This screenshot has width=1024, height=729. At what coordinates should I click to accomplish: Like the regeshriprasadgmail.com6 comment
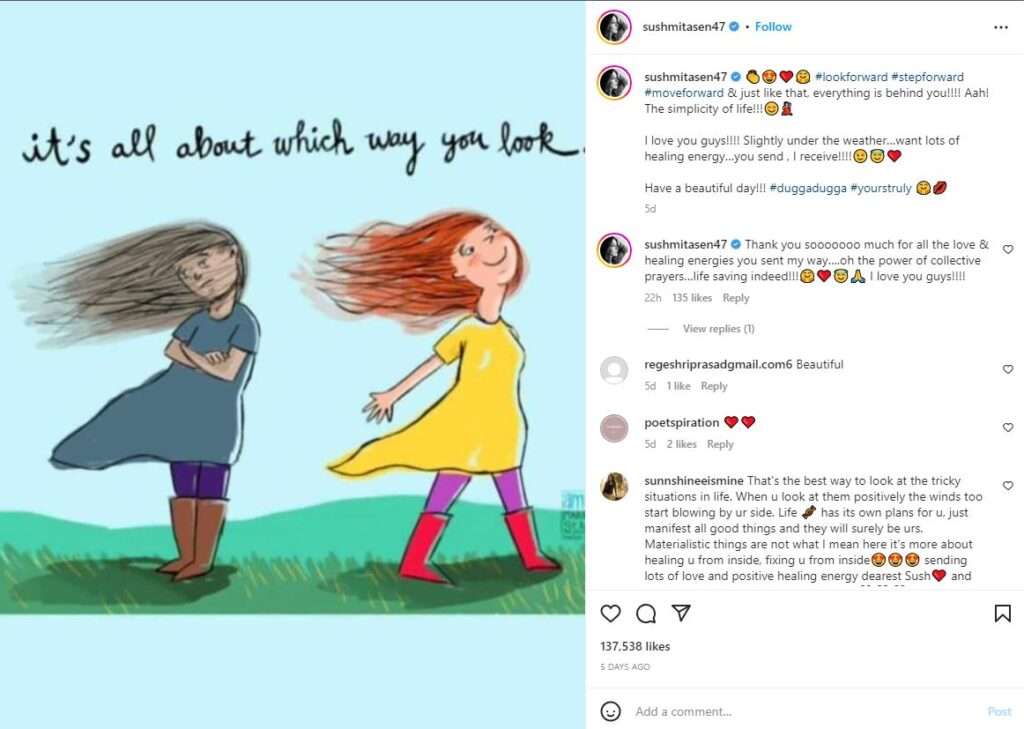1008,370
